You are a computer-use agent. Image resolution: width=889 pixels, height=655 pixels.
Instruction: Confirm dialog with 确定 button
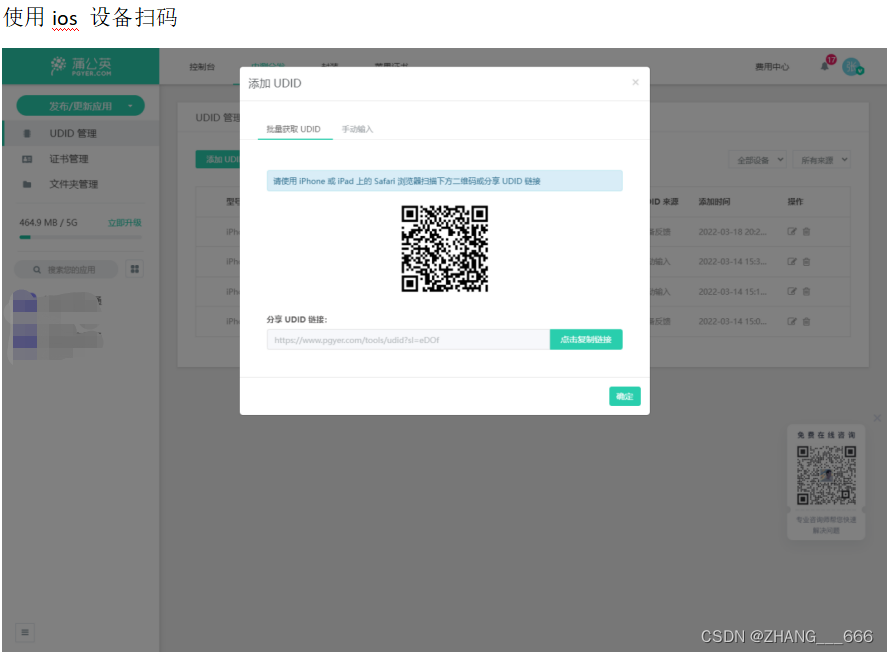(x=625, y=396)
